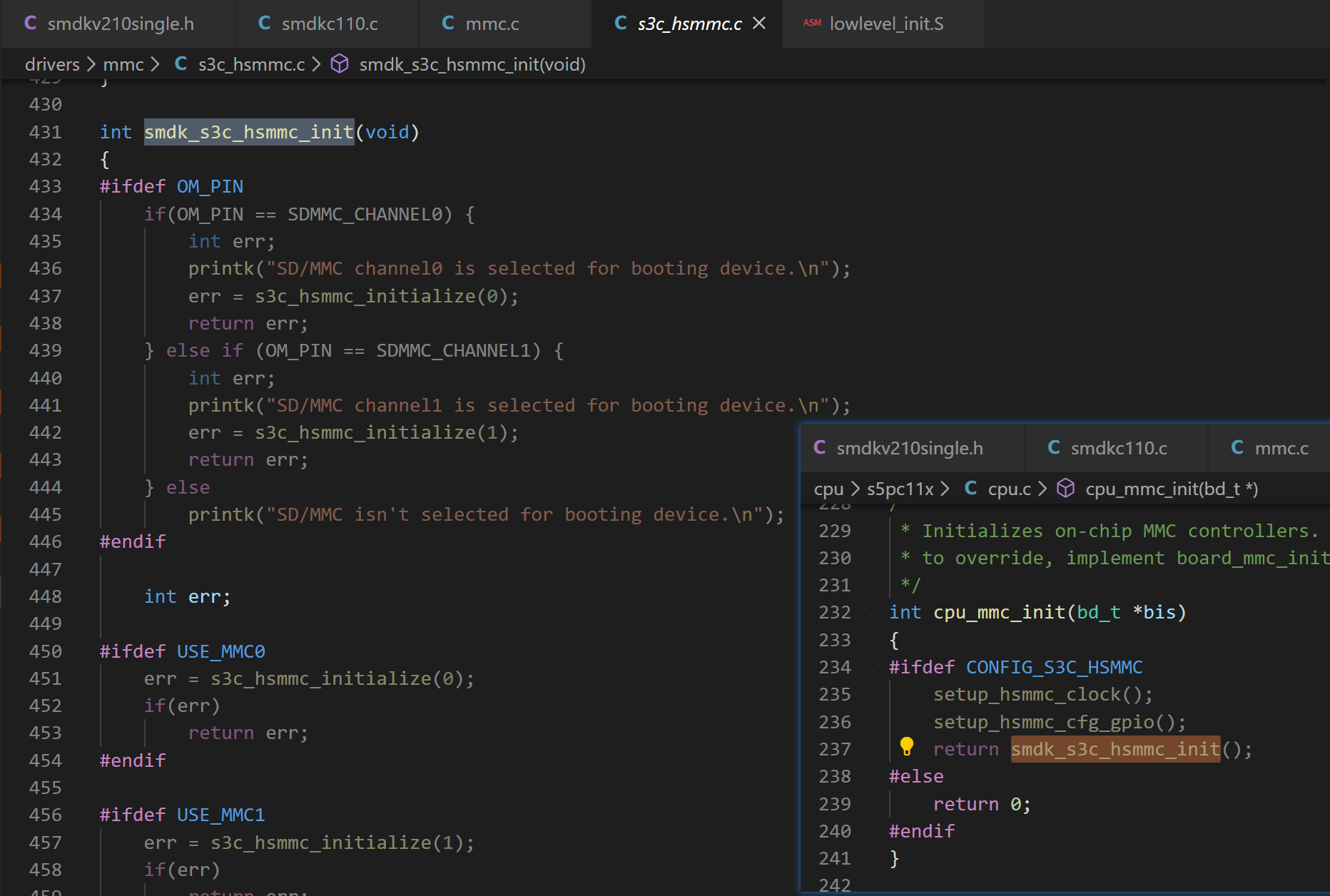
Task: Switch to the top smdkc110.c tab
Action: click(x=329, y=24)
